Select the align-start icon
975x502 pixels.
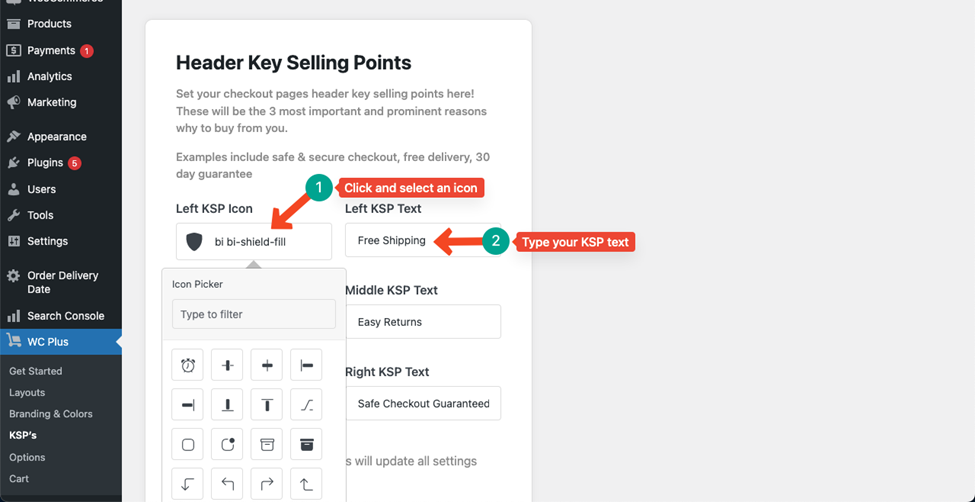pos(307,365)
